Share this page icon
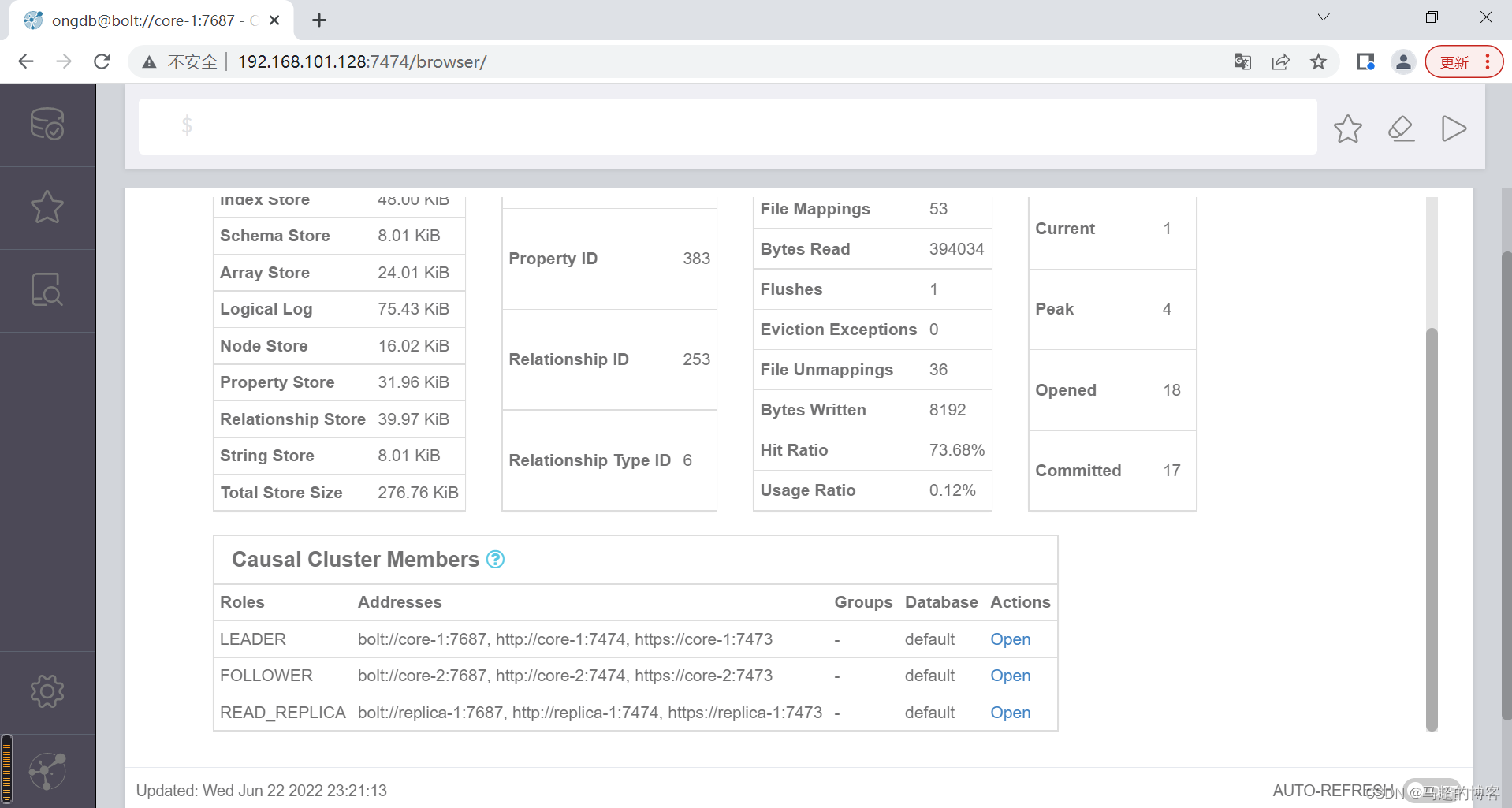The width and height of the screenshot is (1512, 808). 1280,61
